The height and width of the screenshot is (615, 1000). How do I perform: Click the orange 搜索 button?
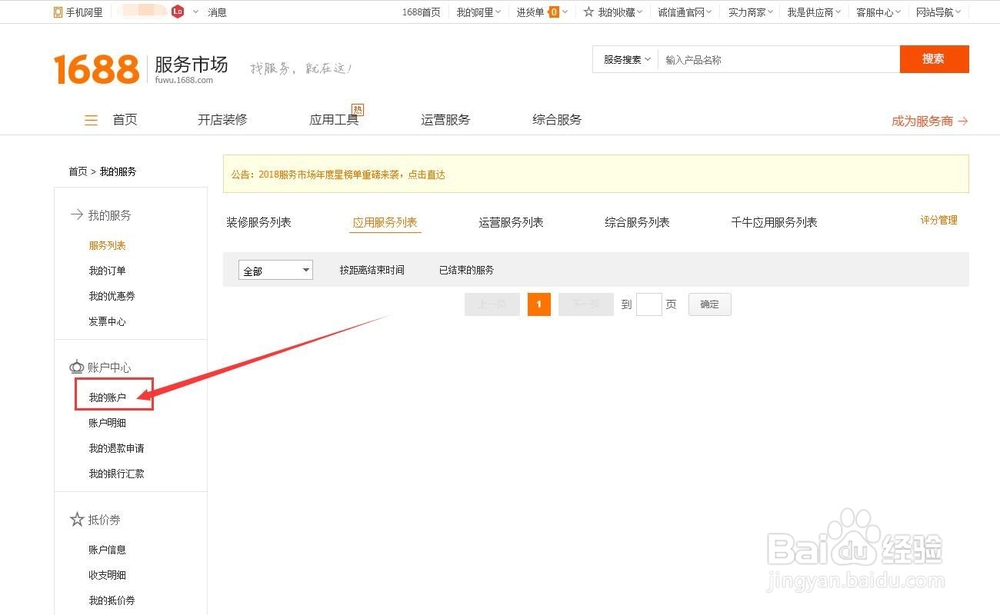click(x=934, y=59)
